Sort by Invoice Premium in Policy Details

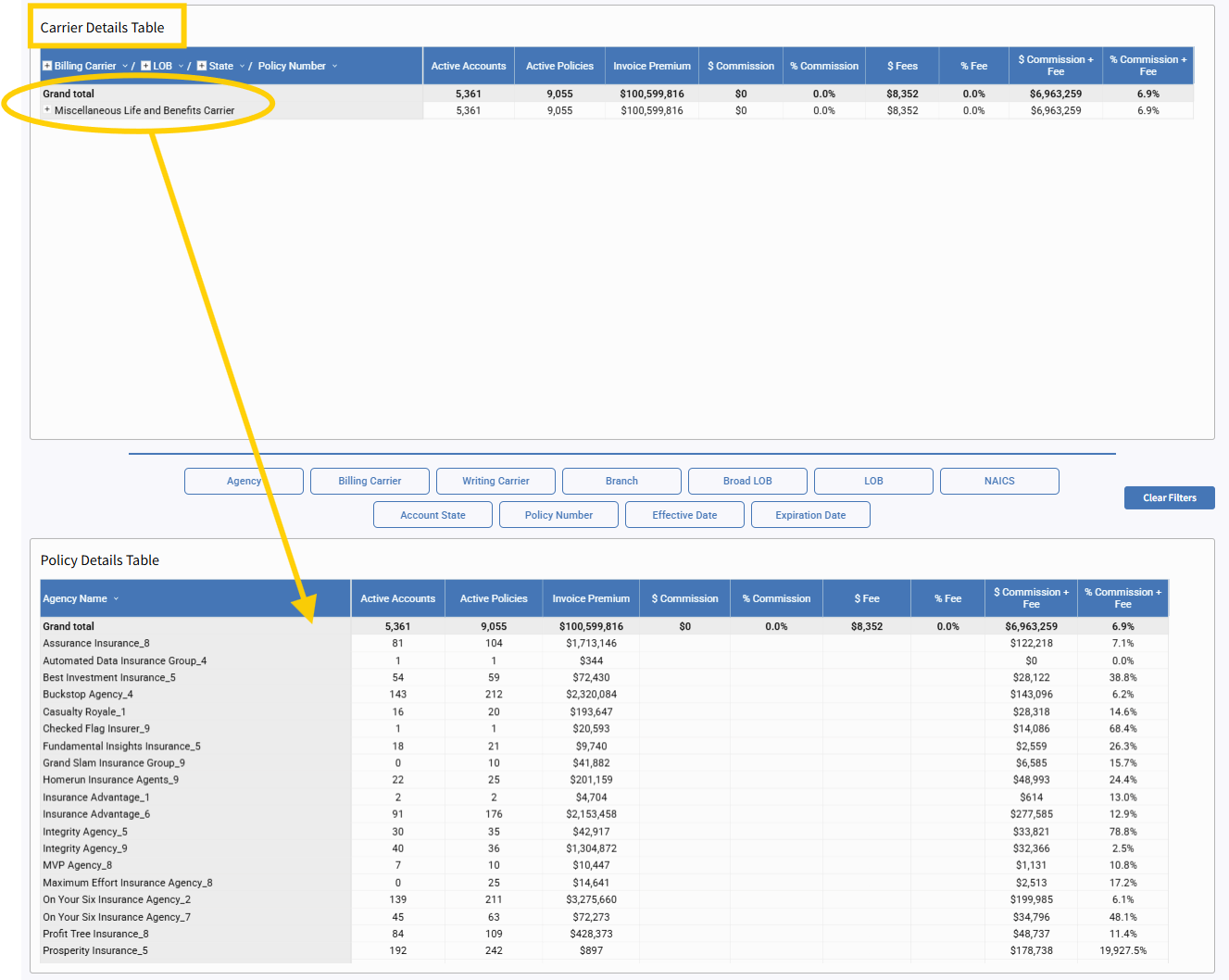point(591,598)
